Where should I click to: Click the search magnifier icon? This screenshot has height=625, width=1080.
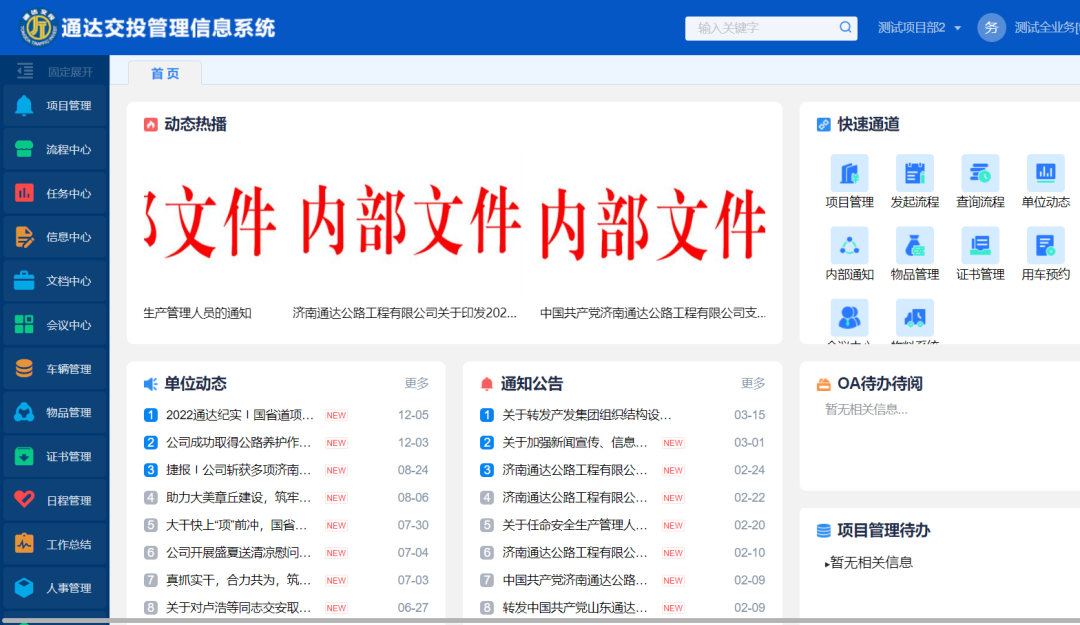(845, 28)
